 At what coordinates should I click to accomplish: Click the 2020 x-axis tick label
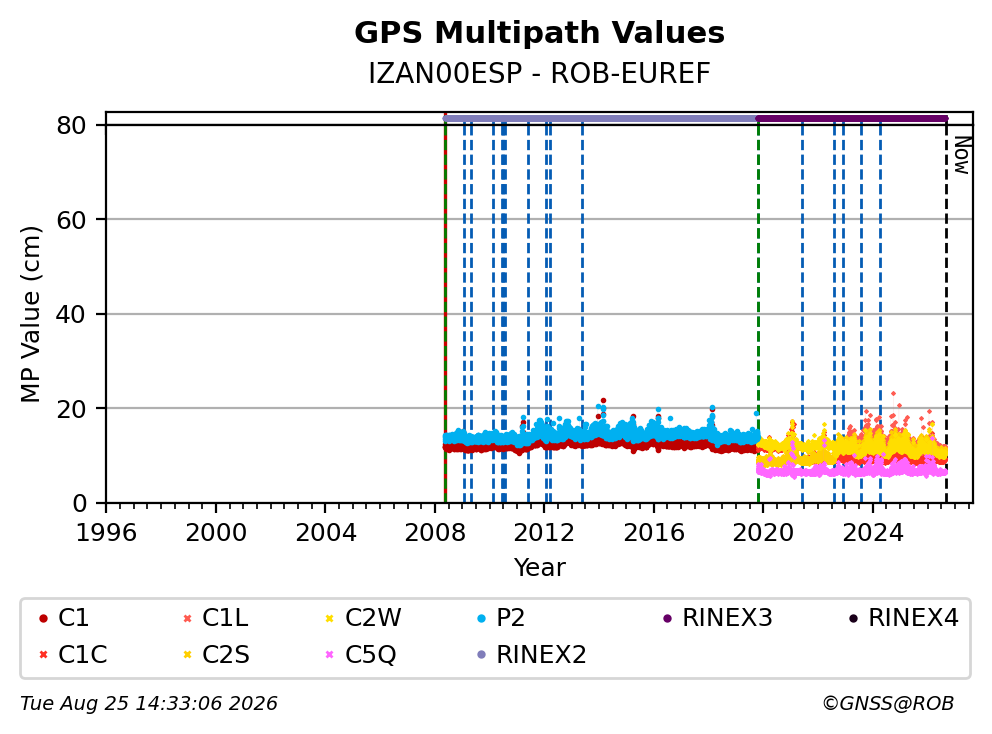(762, 533)
